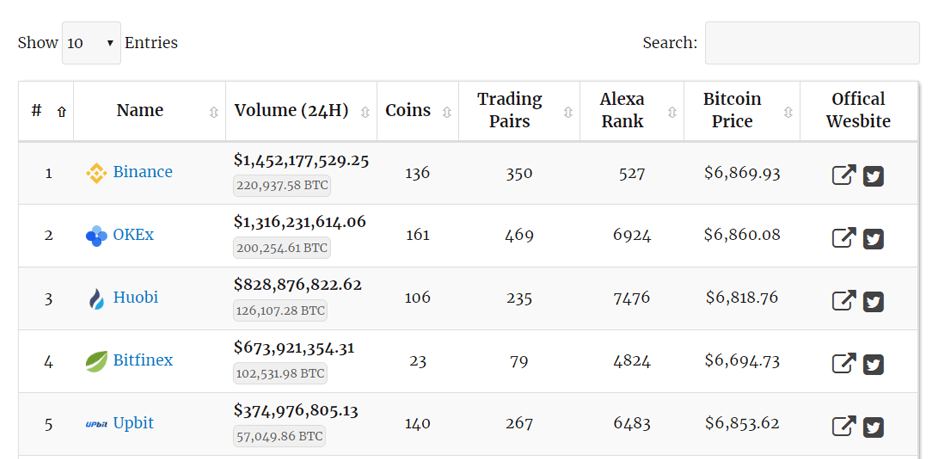
Task: Open Binance official website link icon
Action: tap(844, 176)
